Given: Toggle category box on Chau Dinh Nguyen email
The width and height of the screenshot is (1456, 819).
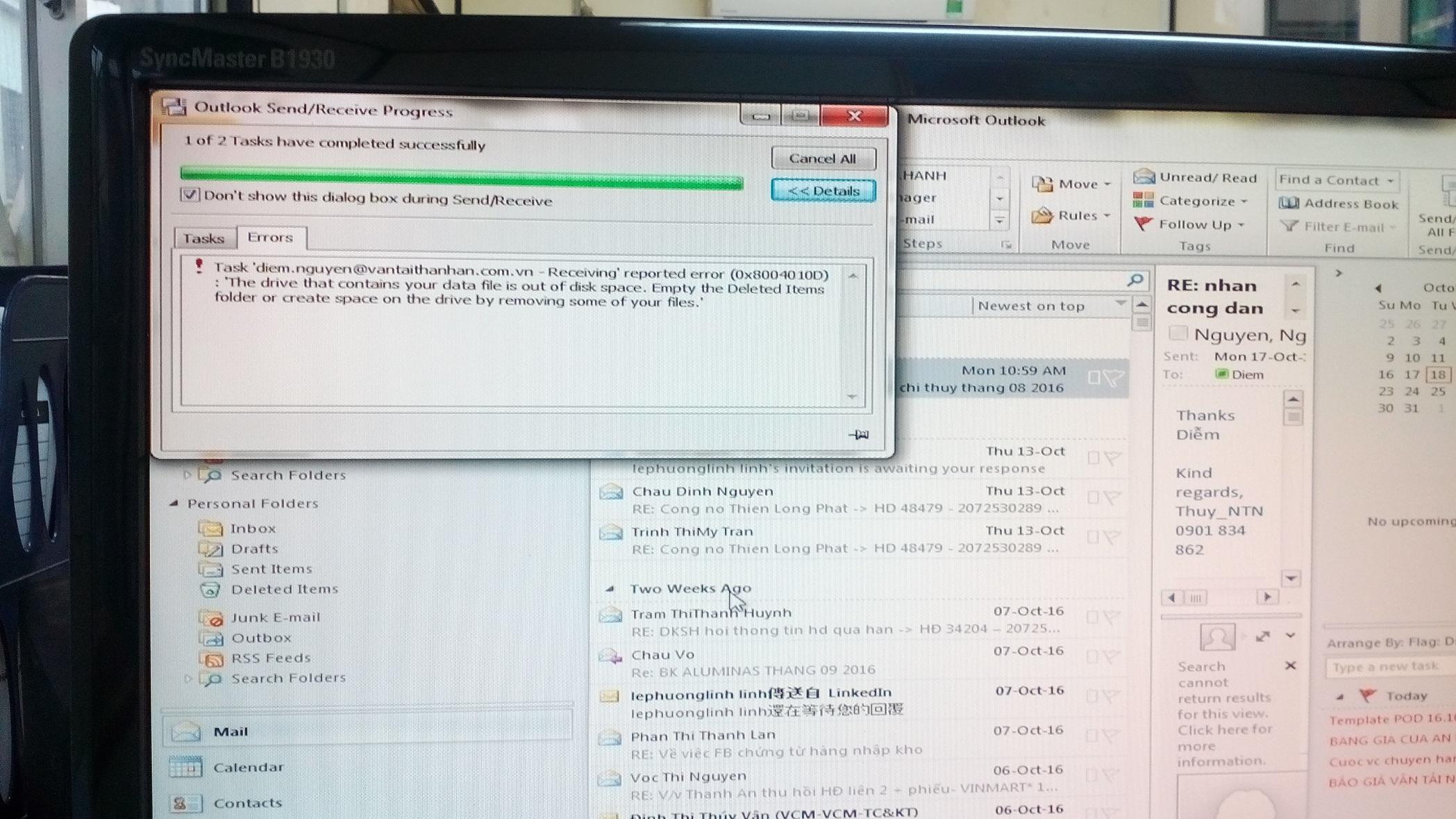Looking at the screenshot, I should [x=1093, y=497].
